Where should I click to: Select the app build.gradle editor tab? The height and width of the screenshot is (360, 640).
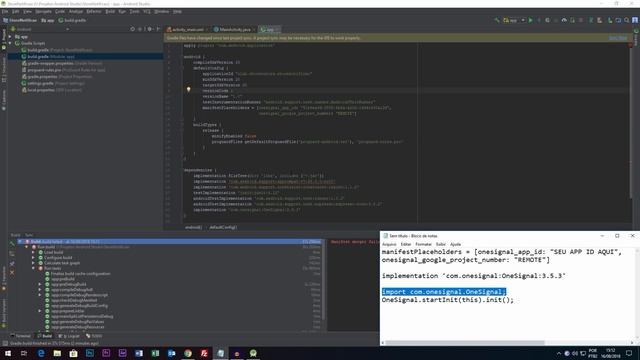[x=270, y=29]
